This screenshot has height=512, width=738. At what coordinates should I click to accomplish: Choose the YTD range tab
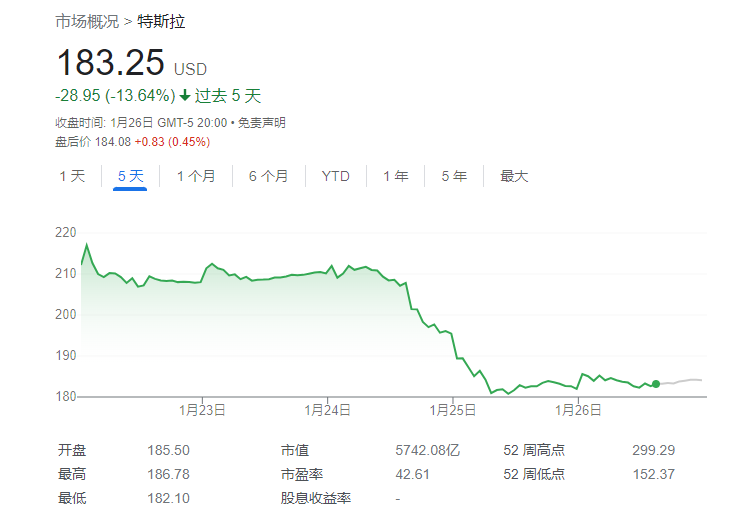pos(336,176)
